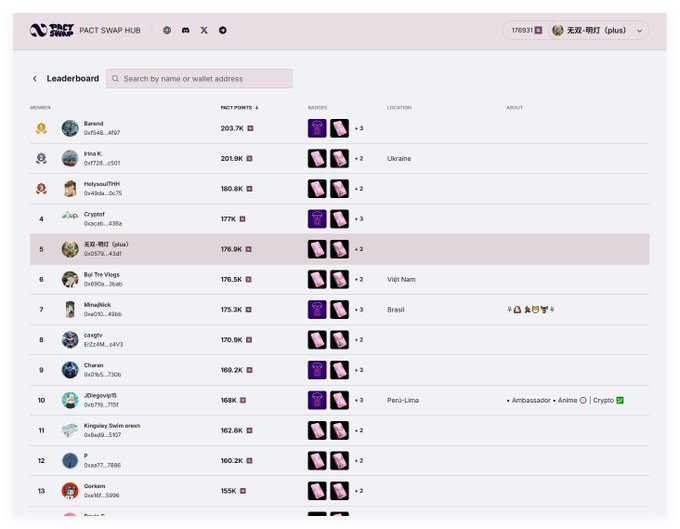Open Kingsley Swim's avatar
The image size is (680, 529).
[70, 431]
